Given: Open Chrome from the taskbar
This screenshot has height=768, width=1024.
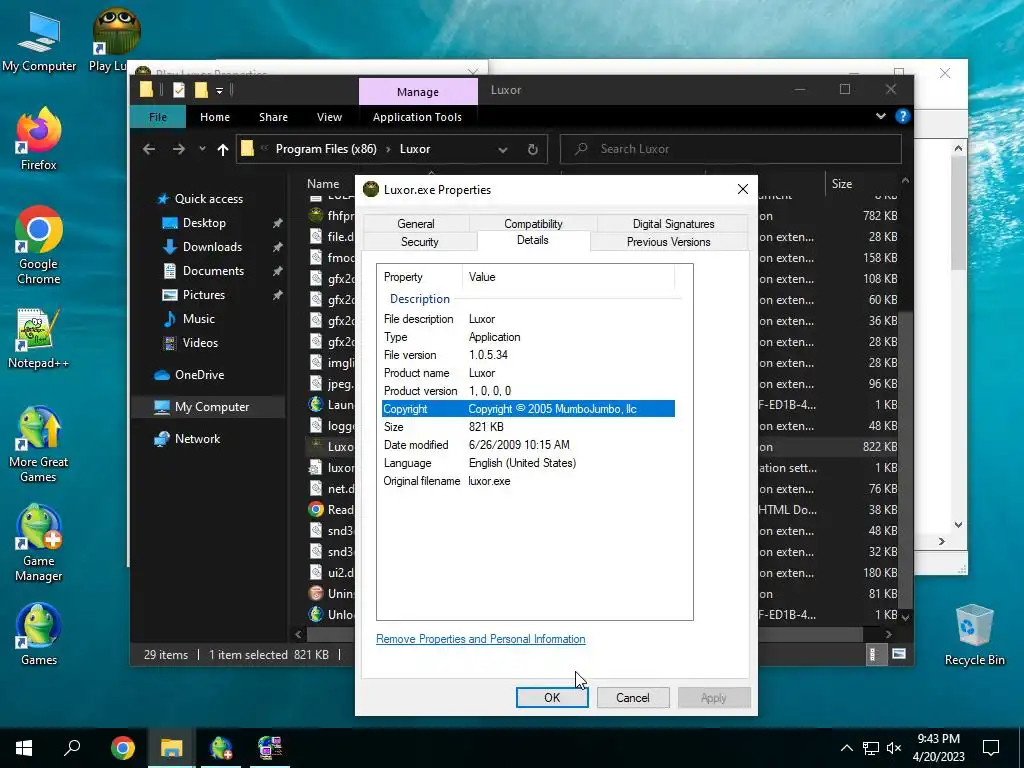Looking at the screenshot, I should tap(122, 747).
